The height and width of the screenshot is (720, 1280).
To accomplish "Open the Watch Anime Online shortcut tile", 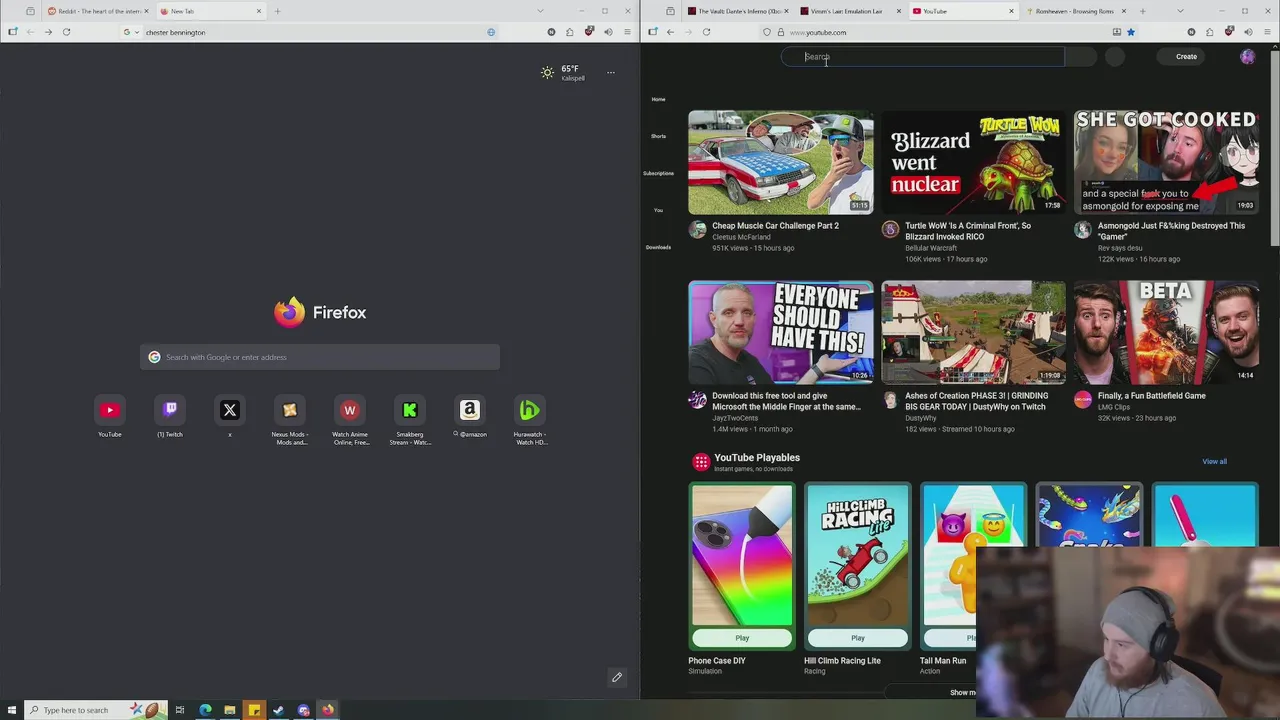I will (350, 418).
